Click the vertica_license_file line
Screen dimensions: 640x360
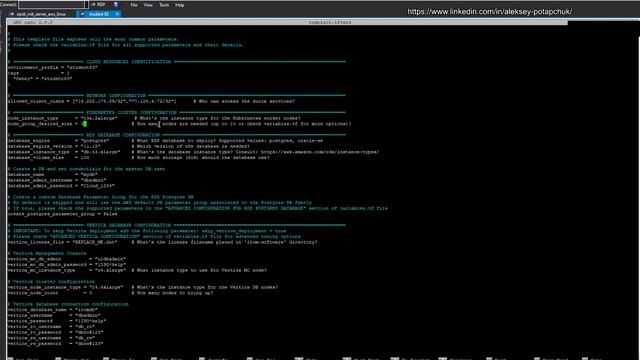pos(162,242)
